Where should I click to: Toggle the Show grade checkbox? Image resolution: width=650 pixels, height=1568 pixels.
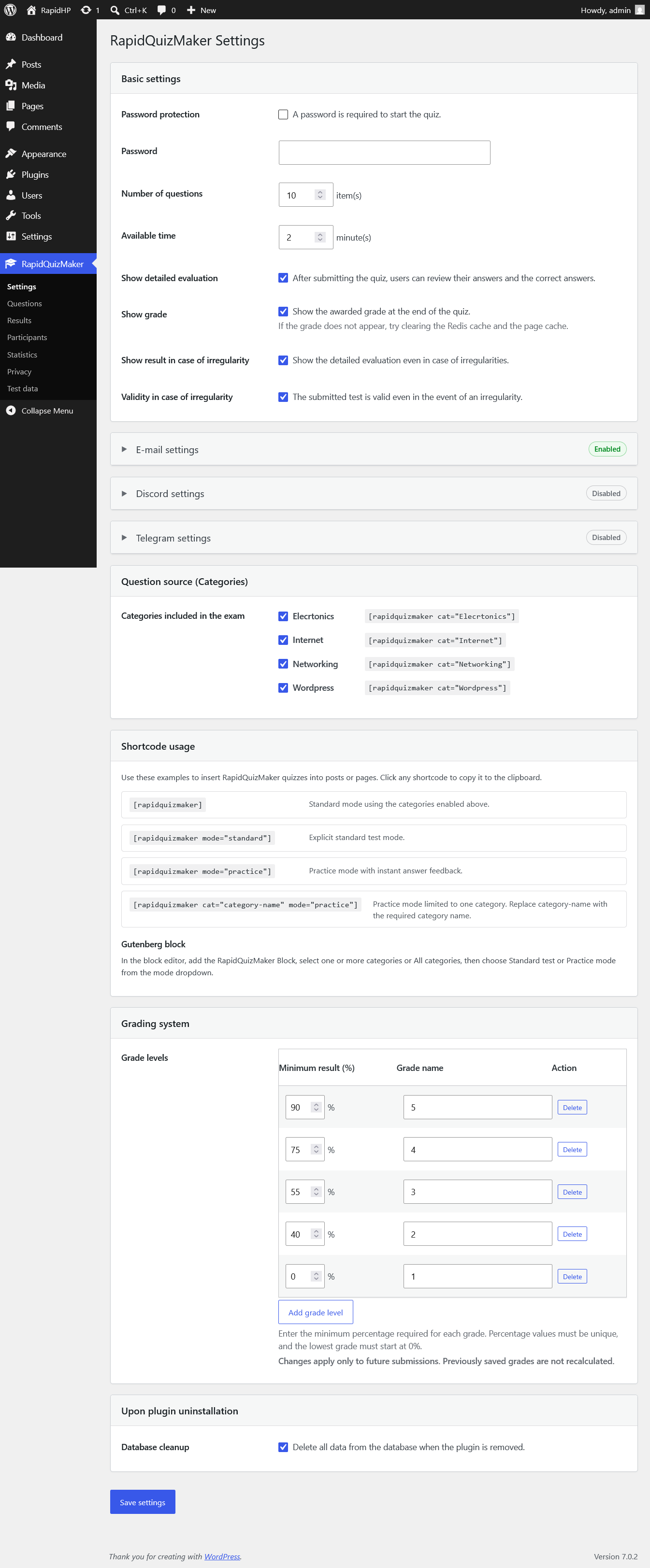pos(283,311)
